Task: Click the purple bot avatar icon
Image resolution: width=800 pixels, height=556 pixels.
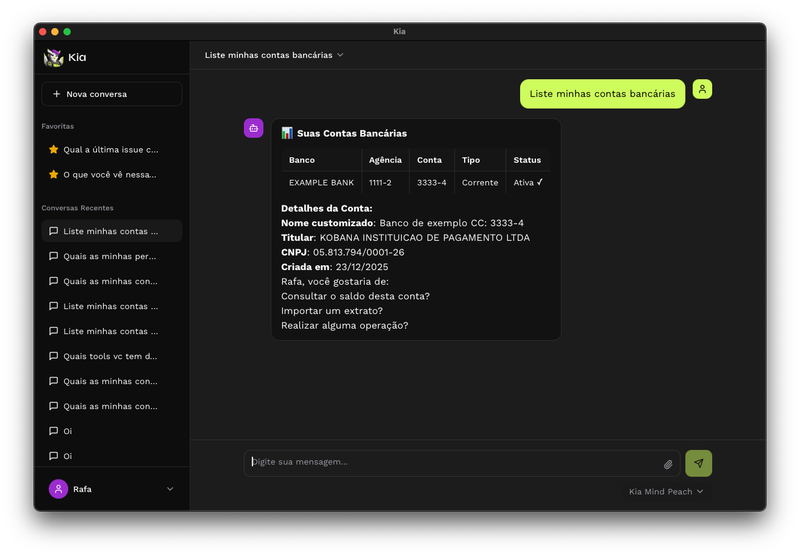Action: pyautogui.click(x=254, y=128)
